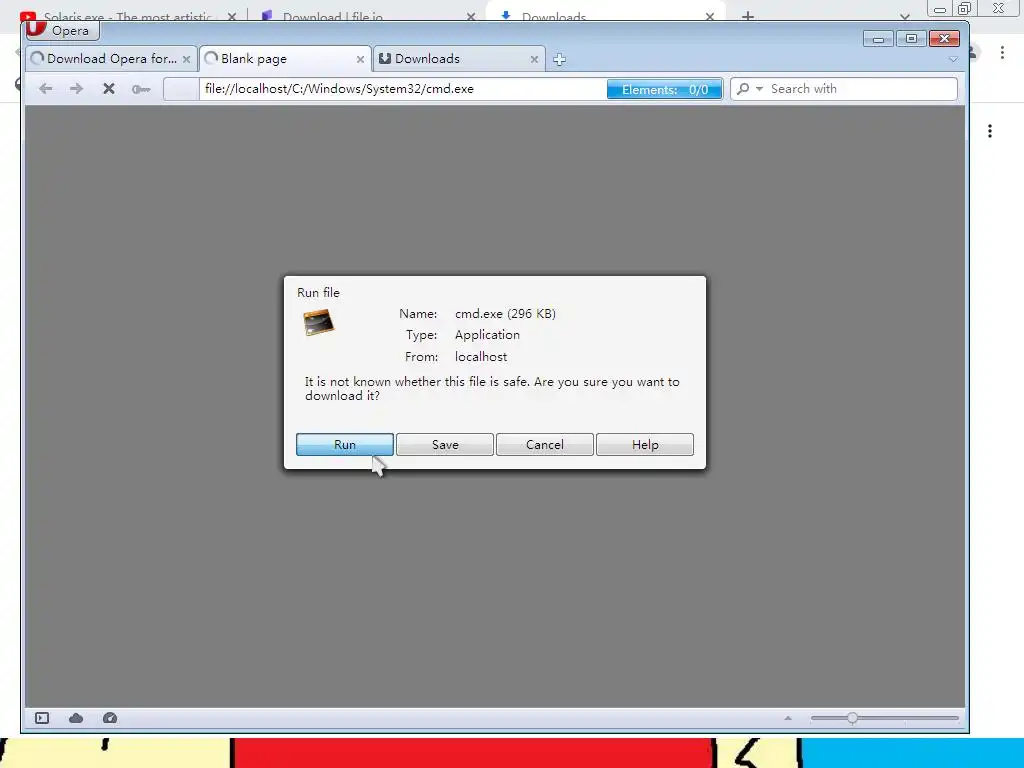Image resolution: width=1024 pixels, height=768 pixels.
Task: Open the password wand key icon
Action: pos(141,89)
